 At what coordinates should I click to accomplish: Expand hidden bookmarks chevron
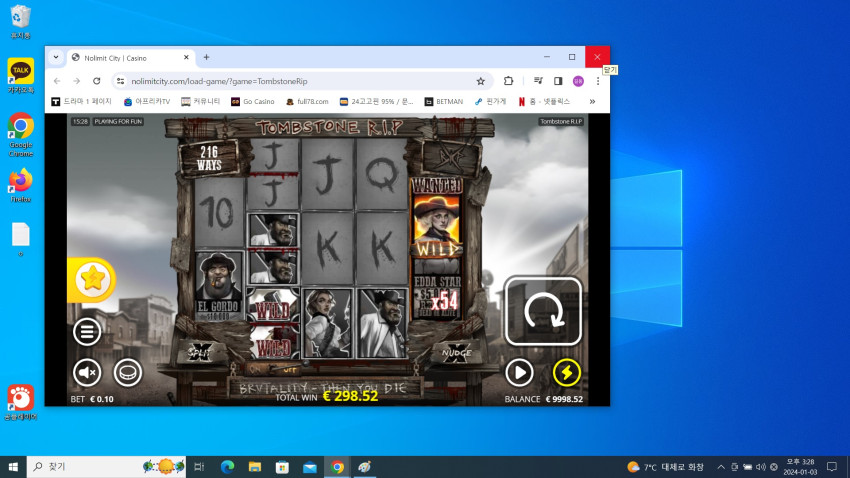point(592,101)
